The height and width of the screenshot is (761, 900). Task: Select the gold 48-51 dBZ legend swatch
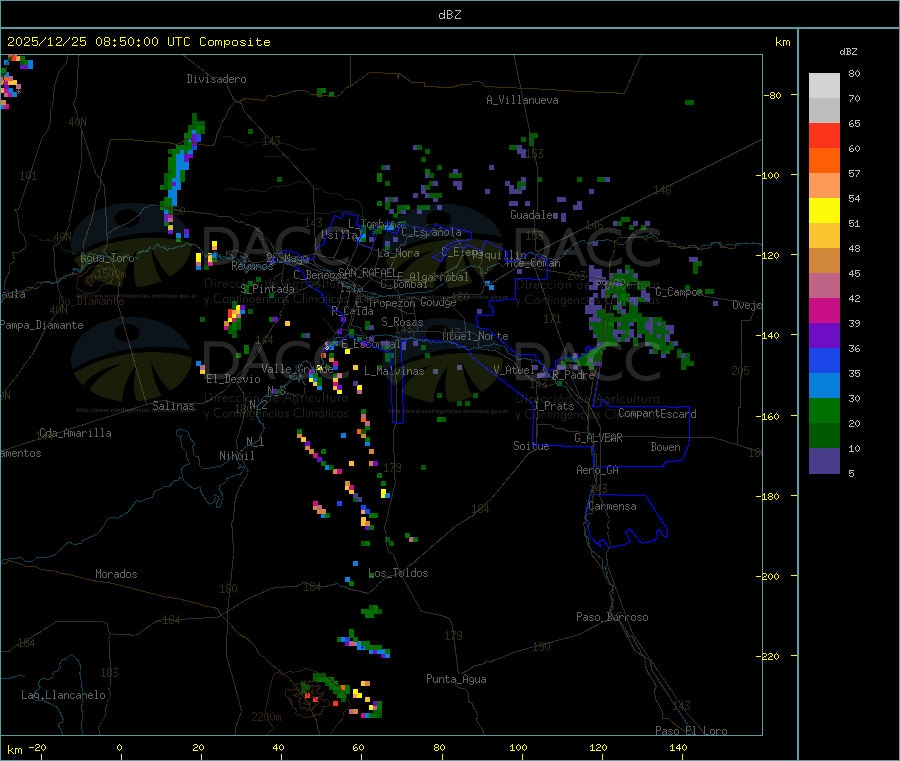[824, 236]
